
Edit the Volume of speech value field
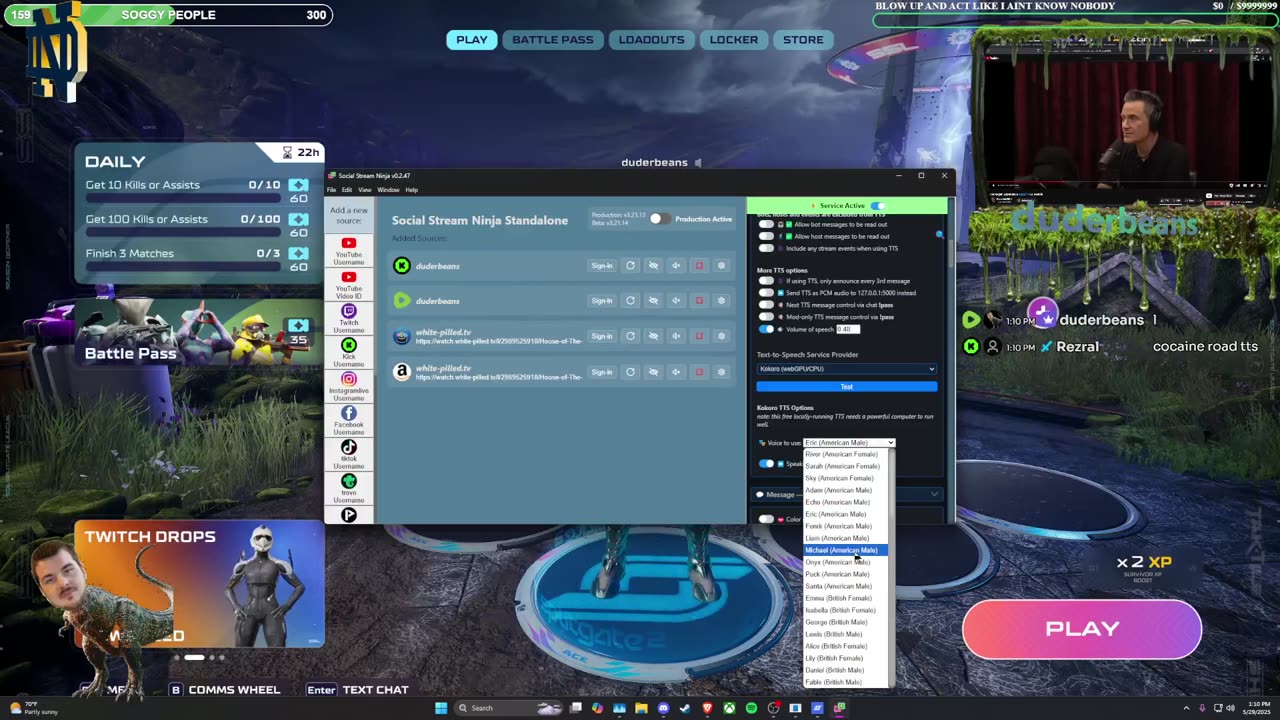pos(848,329)
